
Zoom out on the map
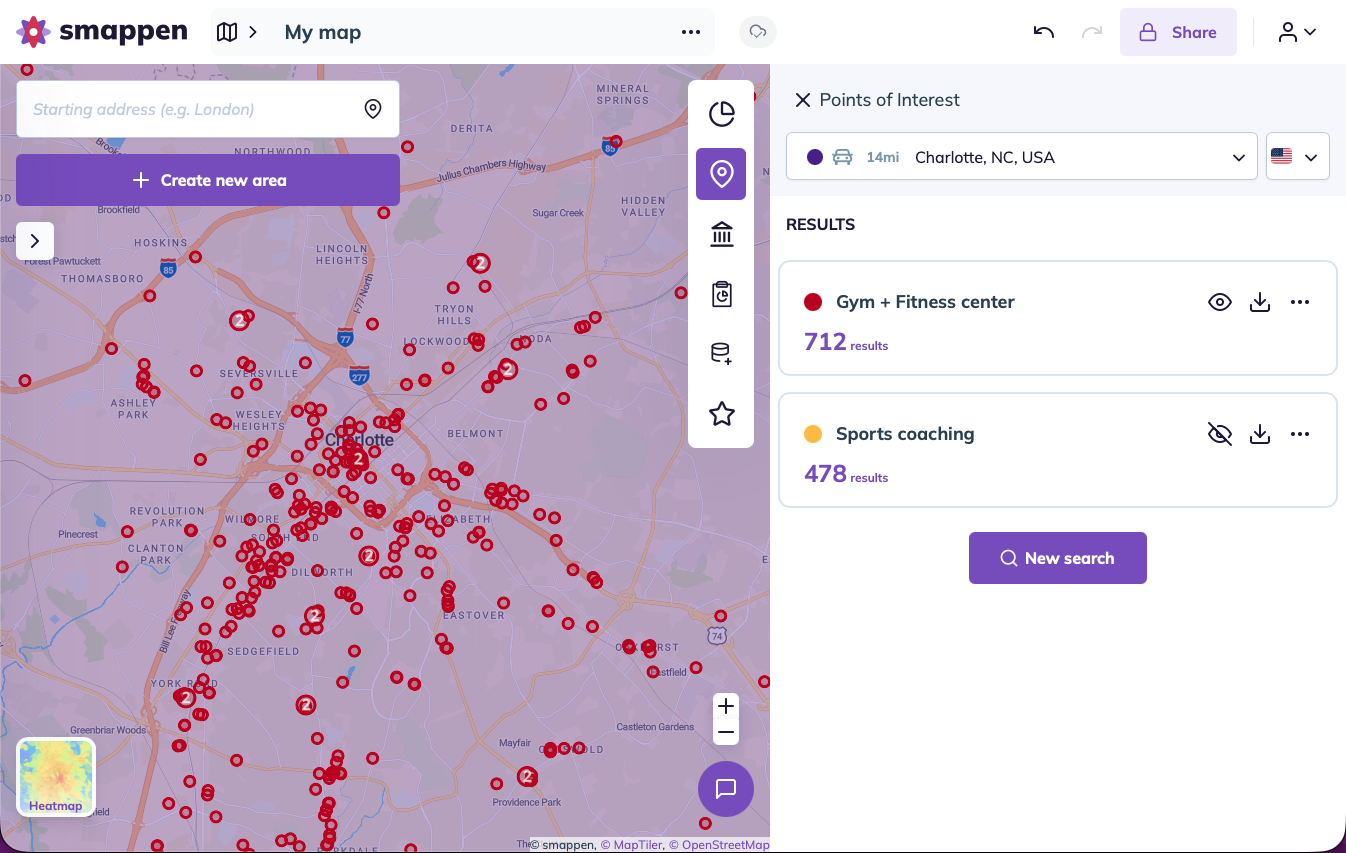[x=727, y=733]
